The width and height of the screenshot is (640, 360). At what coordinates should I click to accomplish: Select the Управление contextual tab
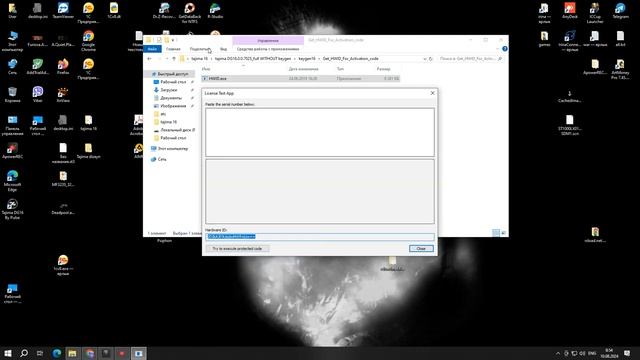[x=268, y=40]
